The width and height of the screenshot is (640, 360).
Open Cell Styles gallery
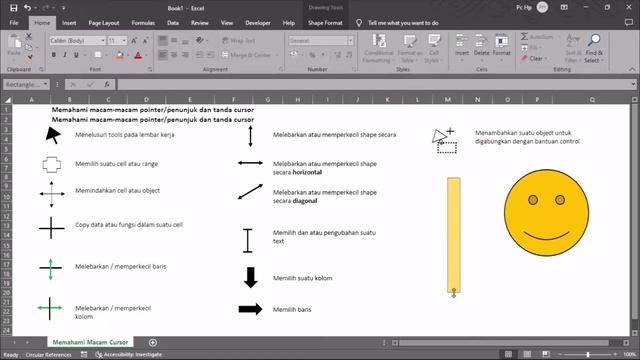pos(433,48)
